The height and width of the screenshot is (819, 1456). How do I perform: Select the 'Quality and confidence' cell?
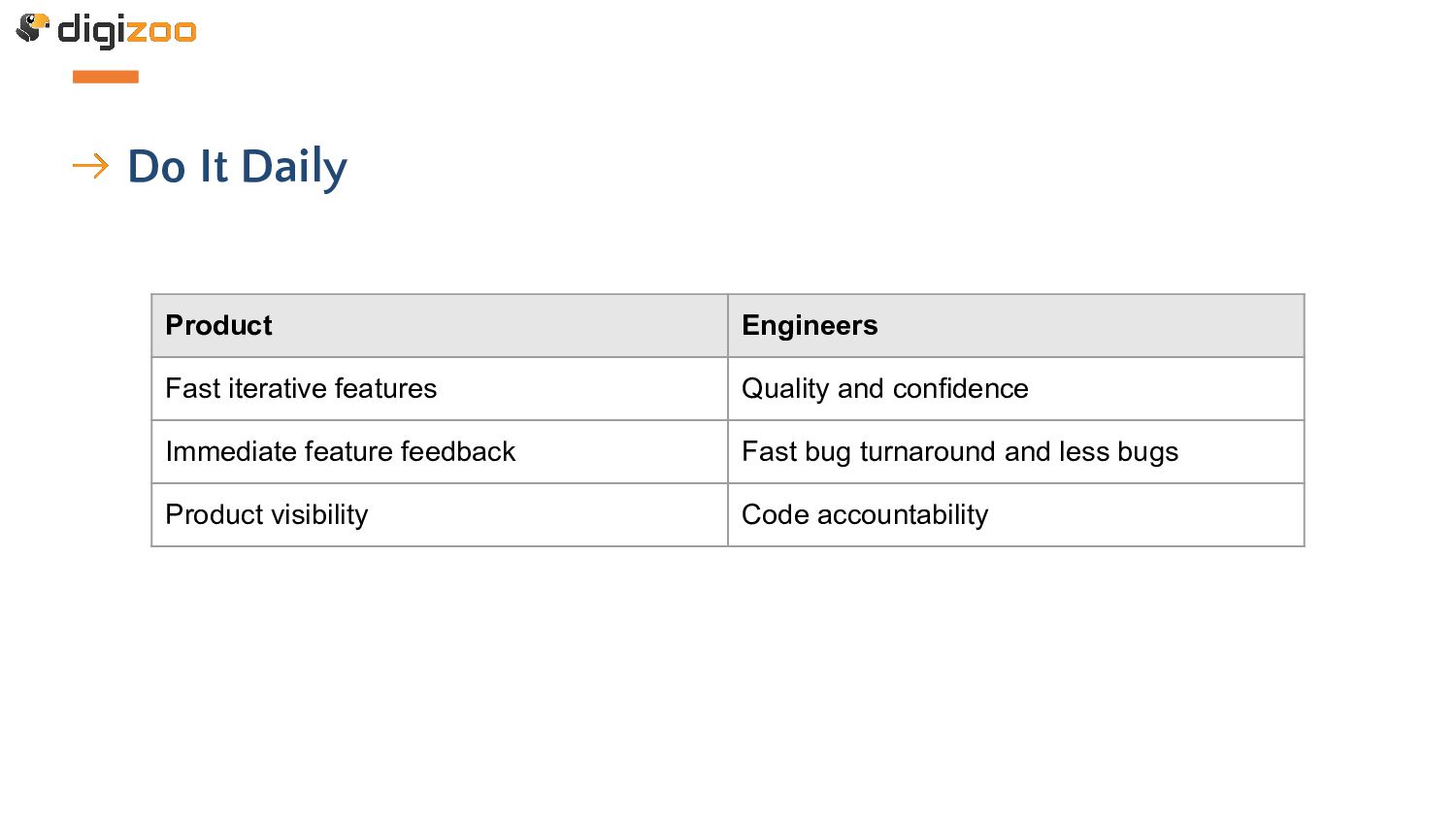(1015, 388)
